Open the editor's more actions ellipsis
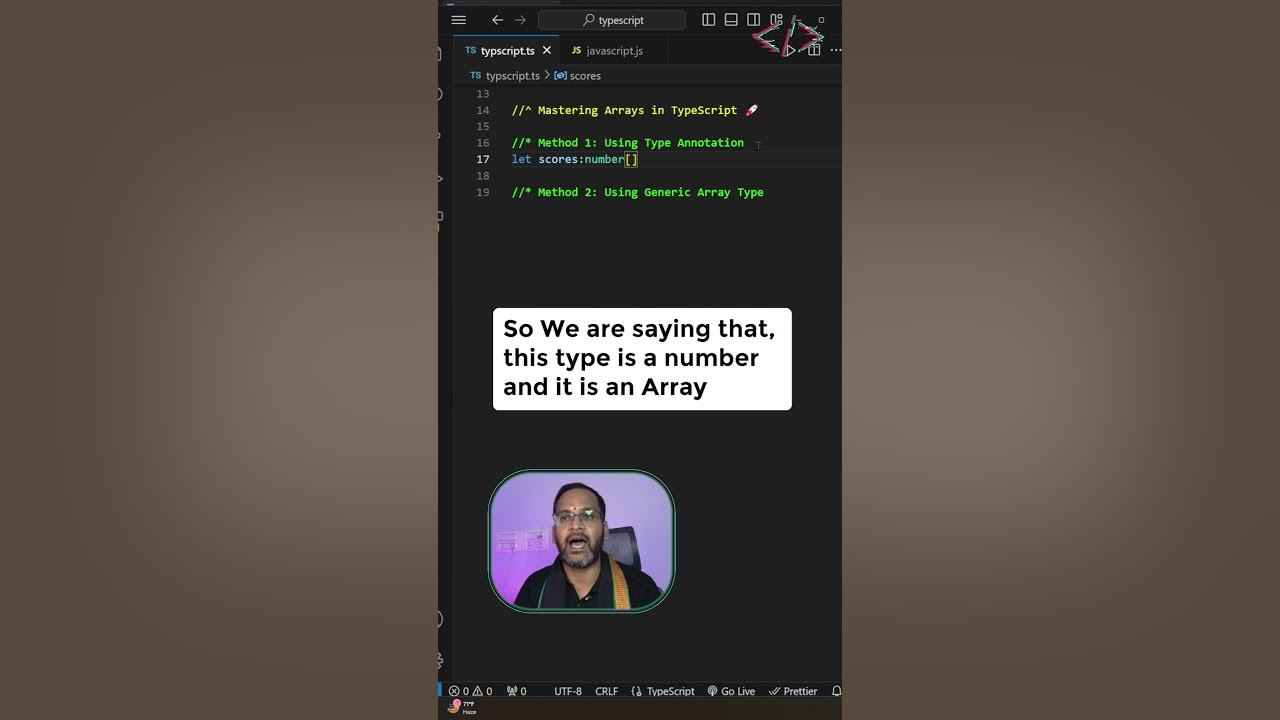Viewport: 1280px width, 720px height. [836, 50]
